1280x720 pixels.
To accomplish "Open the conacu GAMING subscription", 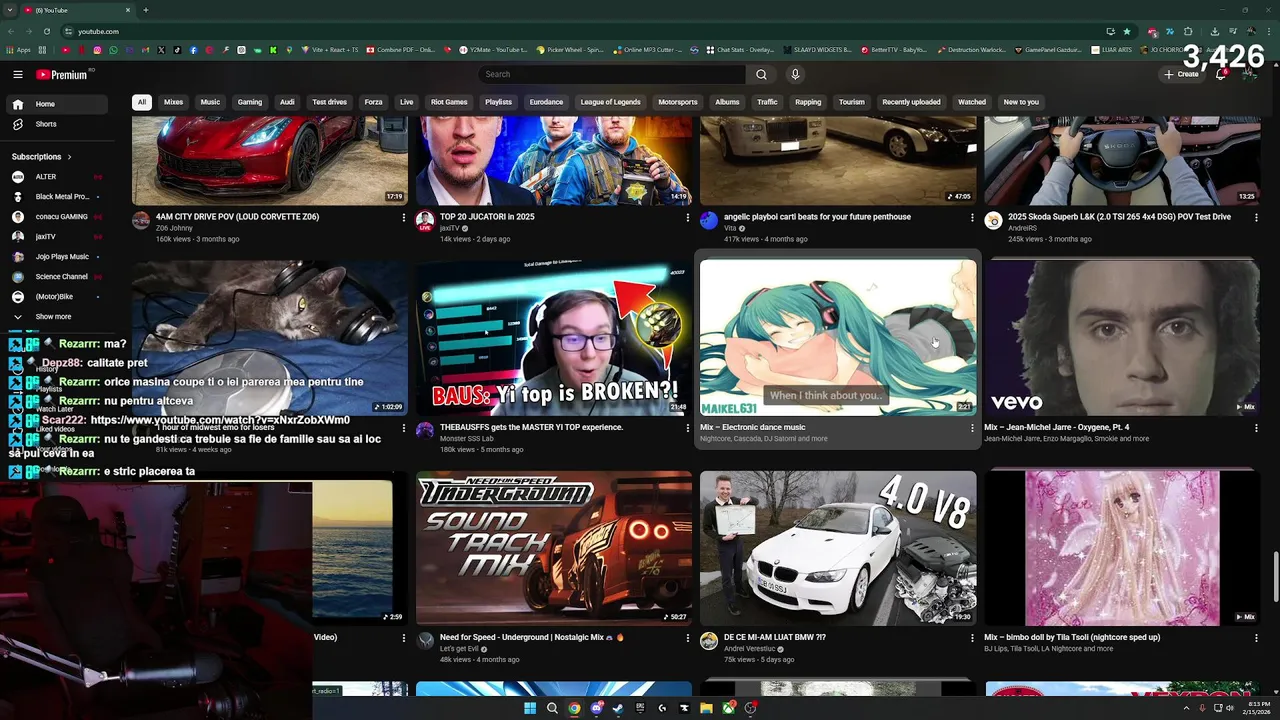I will 56,217.
